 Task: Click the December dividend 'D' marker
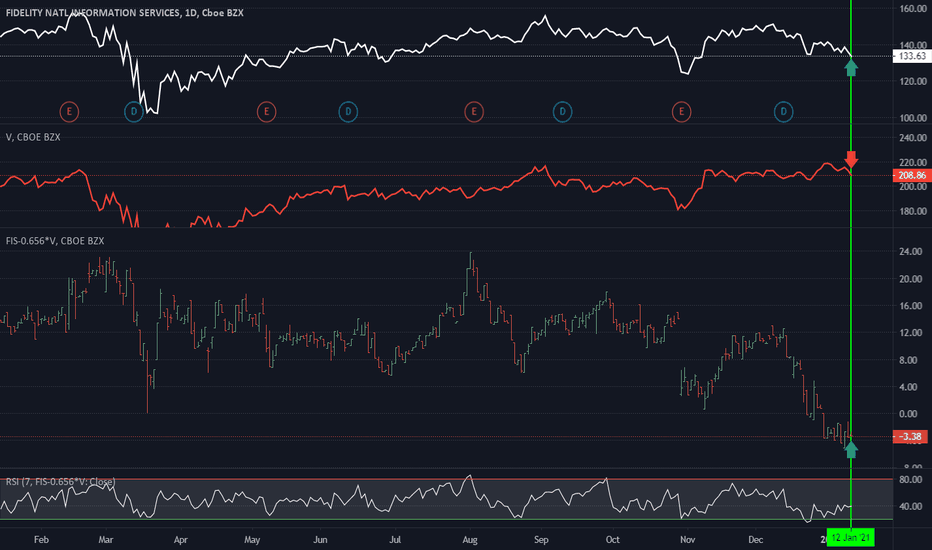(783, 111)
